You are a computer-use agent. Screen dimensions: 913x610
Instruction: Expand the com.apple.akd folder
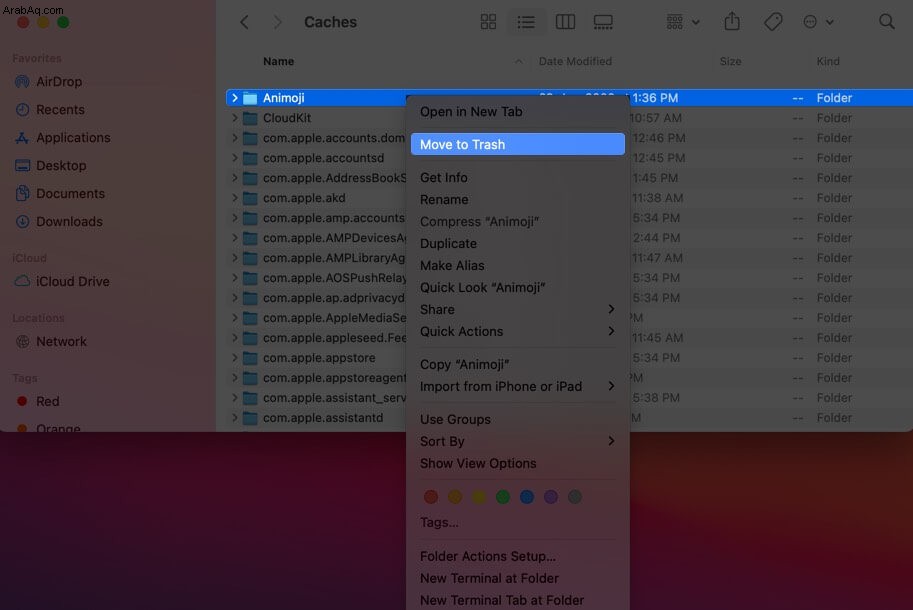(234, 198)
